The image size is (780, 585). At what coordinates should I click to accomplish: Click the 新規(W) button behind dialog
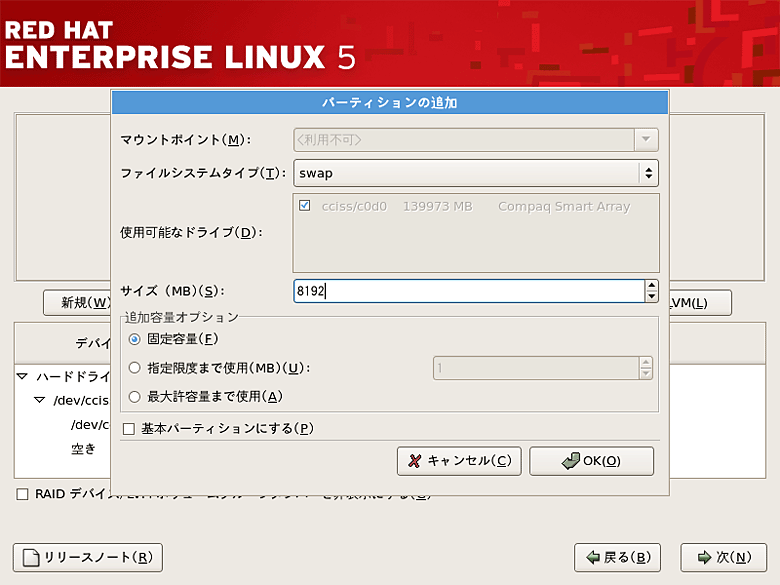[x=78, y=302]
